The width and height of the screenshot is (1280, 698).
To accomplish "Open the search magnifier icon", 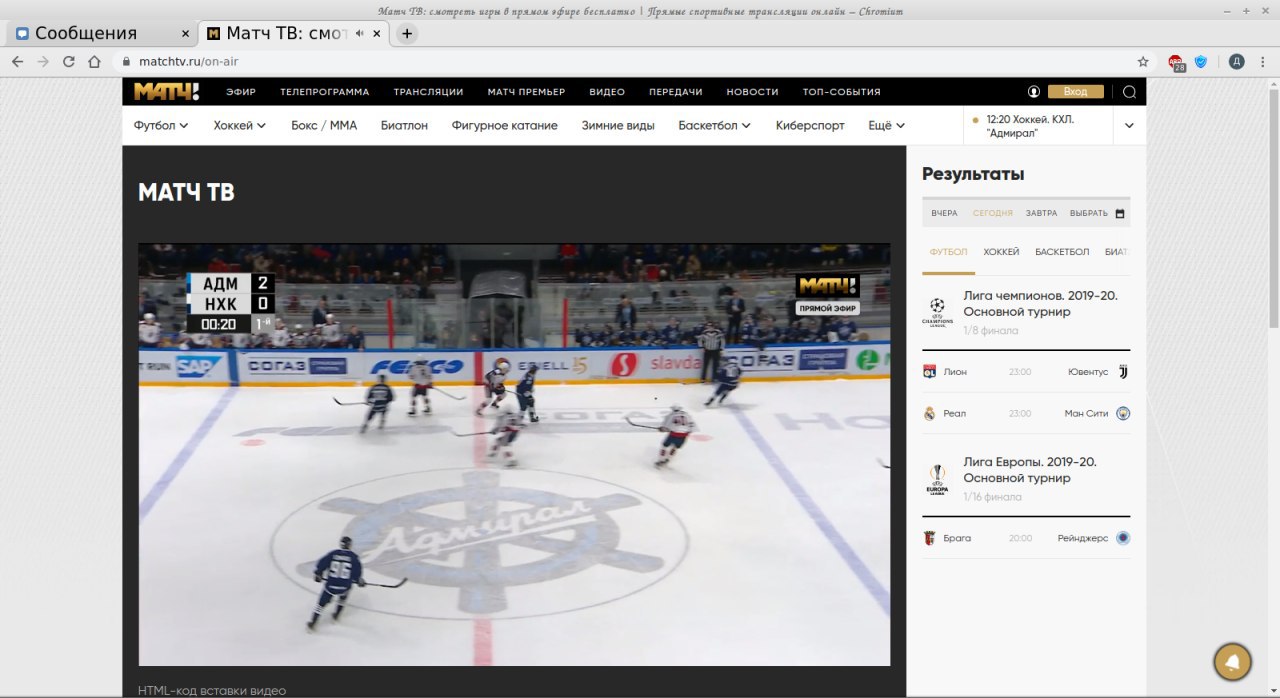I will pos(1129,92).
